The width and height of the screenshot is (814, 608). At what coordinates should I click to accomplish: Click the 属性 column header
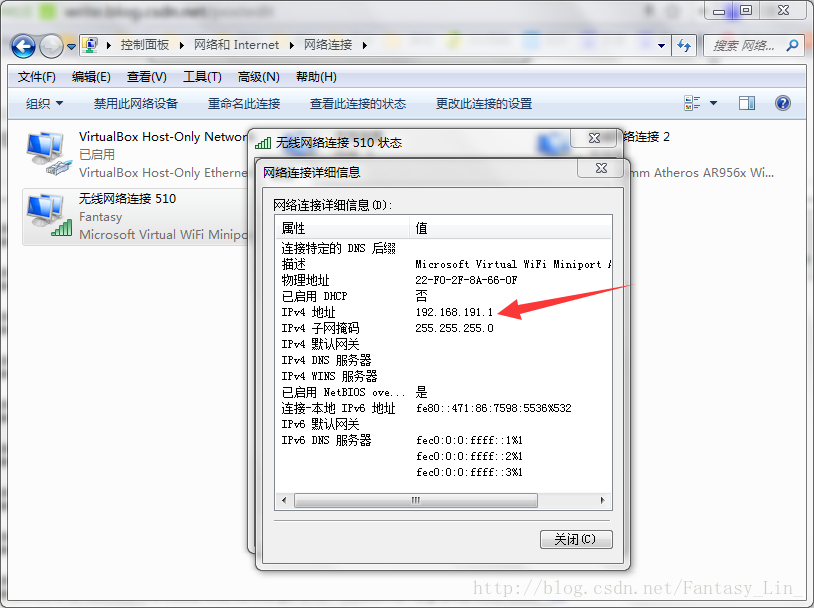343,228
